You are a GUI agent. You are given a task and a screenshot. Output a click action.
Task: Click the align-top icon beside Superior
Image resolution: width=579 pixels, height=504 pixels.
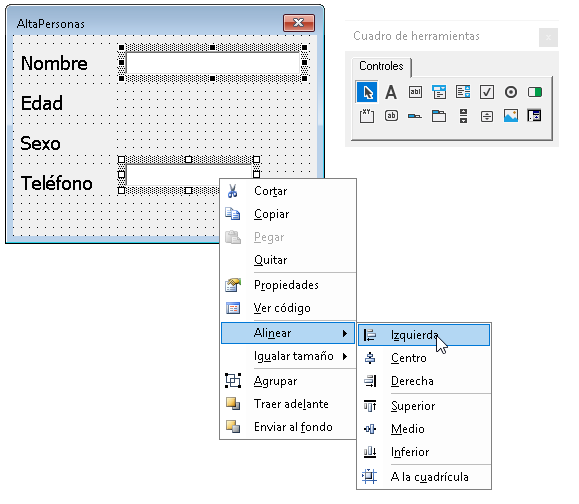pyautogui.click(x=370, y=406)
